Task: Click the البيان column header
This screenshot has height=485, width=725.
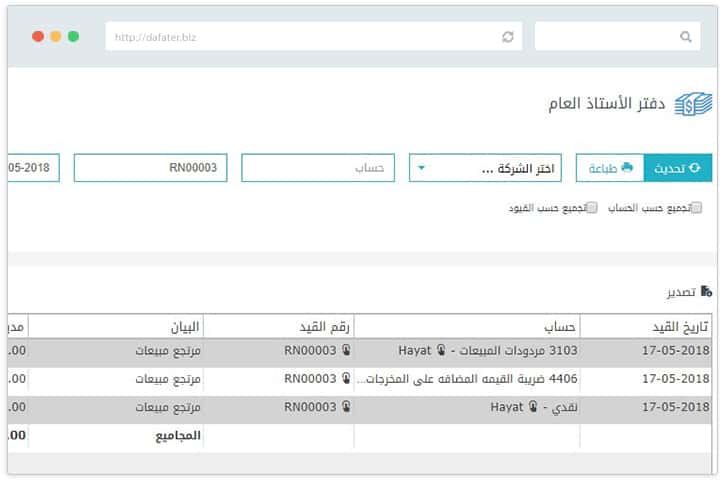Action: tap(116, 326)
